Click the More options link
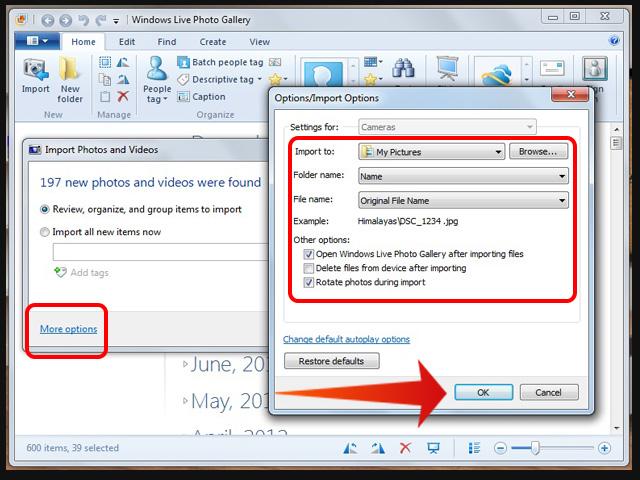This screenshot has width=640, height=480. point(69,329)
